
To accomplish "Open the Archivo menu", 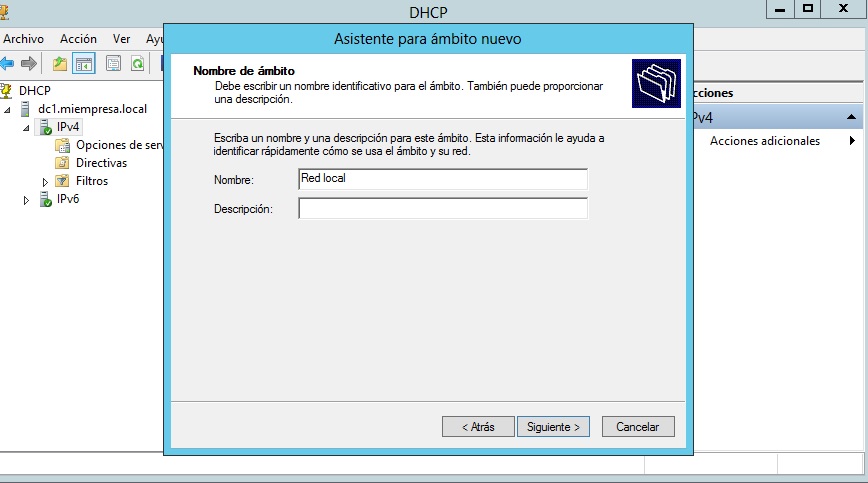I will tap(23, 39).
